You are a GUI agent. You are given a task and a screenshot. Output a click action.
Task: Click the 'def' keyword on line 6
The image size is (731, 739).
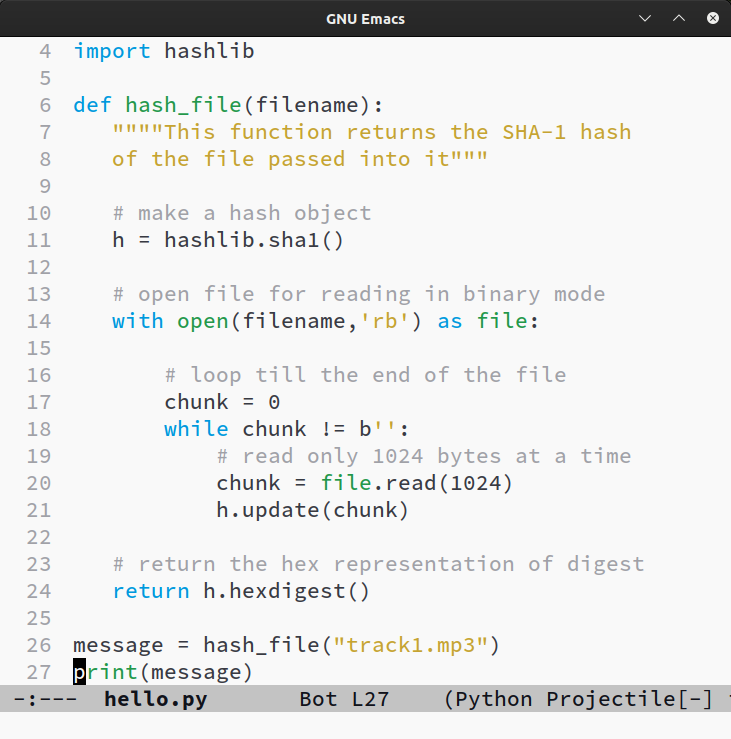tap(92, 105)
